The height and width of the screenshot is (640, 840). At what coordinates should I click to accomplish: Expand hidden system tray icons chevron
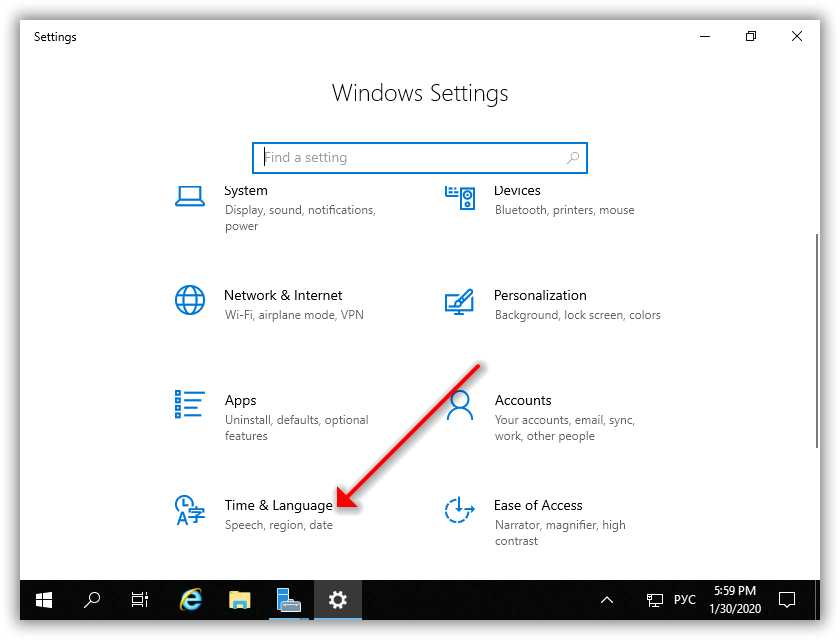[607, 600]
